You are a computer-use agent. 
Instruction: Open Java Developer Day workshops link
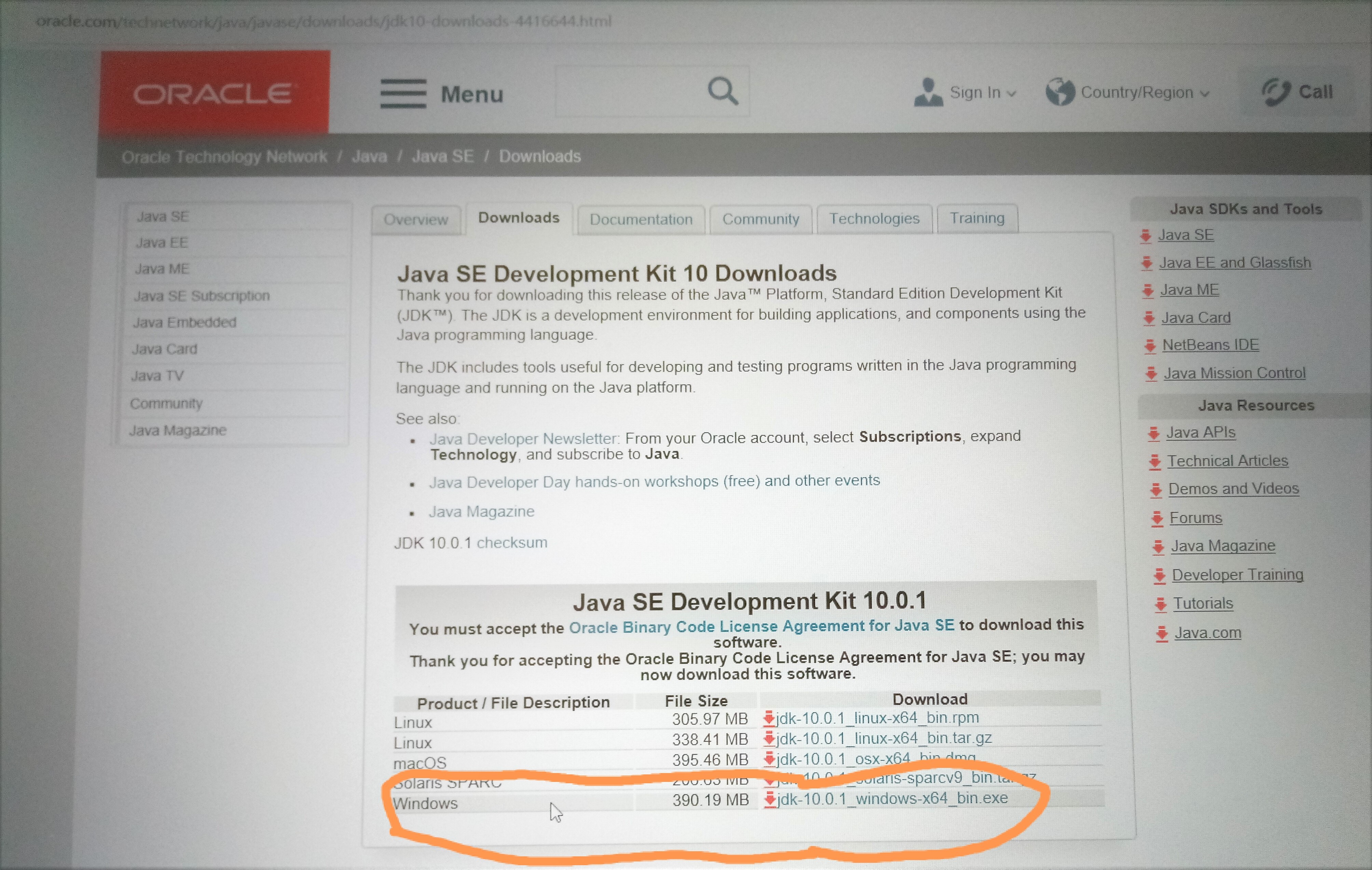(654, 482)
